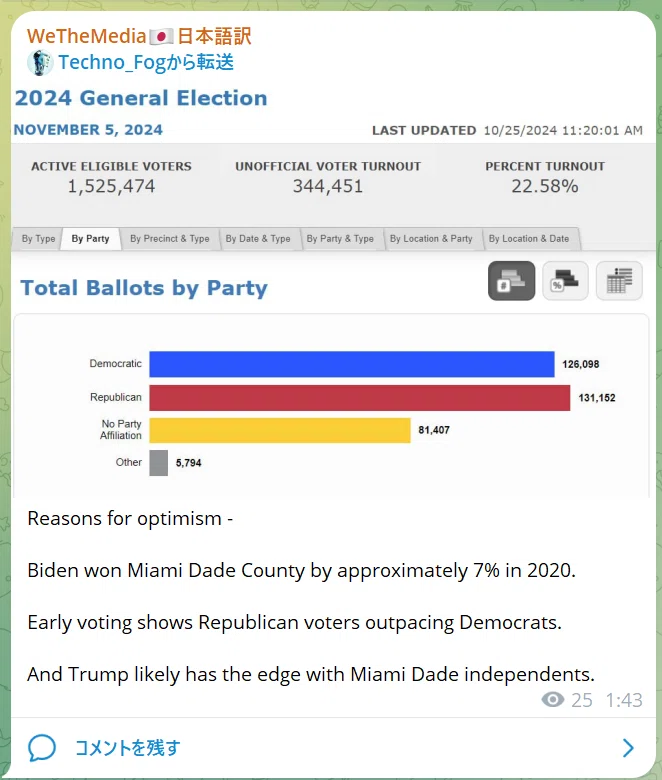
Task: Open the By Location & Date tab
Action: pos(529,239)
